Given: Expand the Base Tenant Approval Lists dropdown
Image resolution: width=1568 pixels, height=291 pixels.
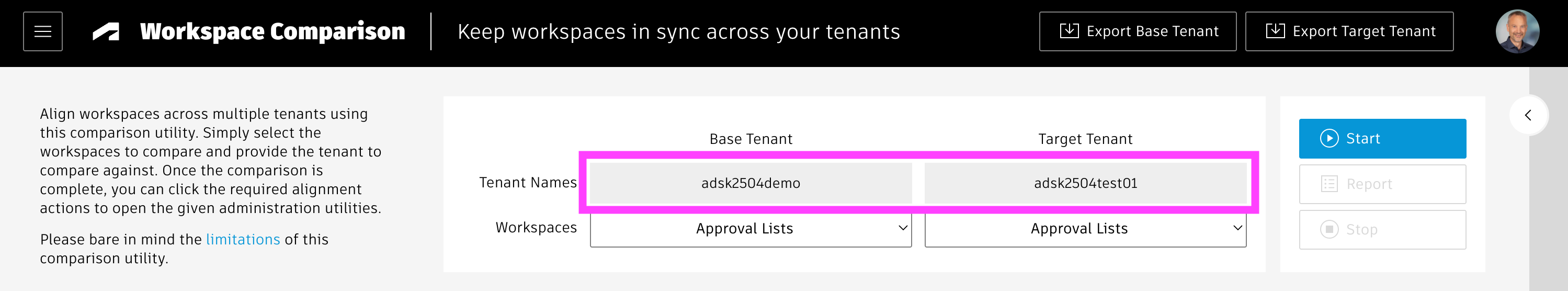Looking at the screenshot, I should [x=751, y=229].
